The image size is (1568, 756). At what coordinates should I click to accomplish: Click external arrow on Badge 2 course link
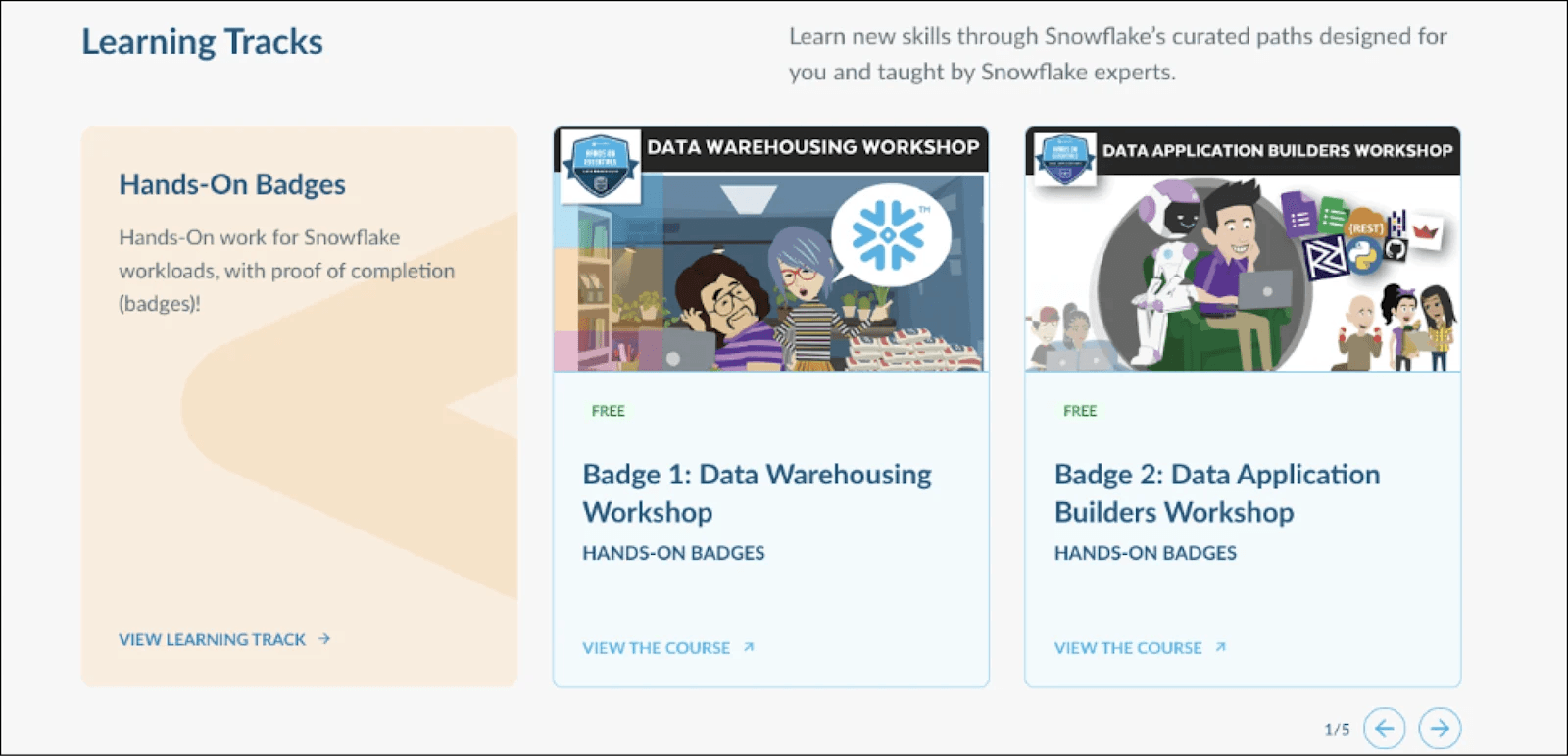(x=1220, y=648)
